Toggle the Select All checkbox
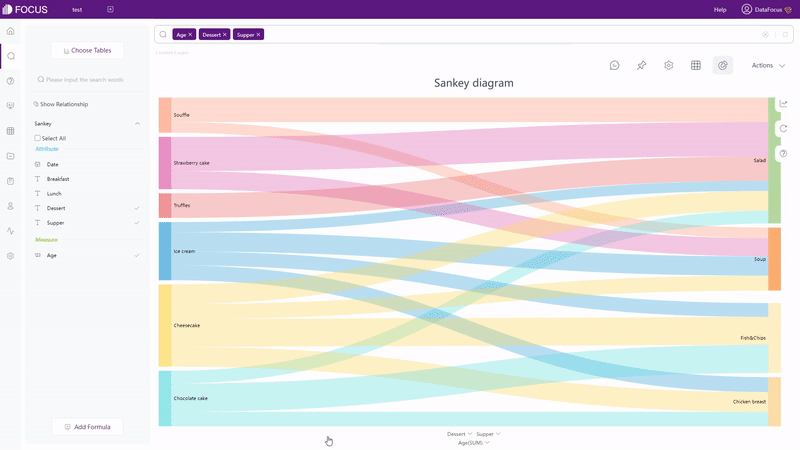The image size is (800, 450). (x=37, y=138)
